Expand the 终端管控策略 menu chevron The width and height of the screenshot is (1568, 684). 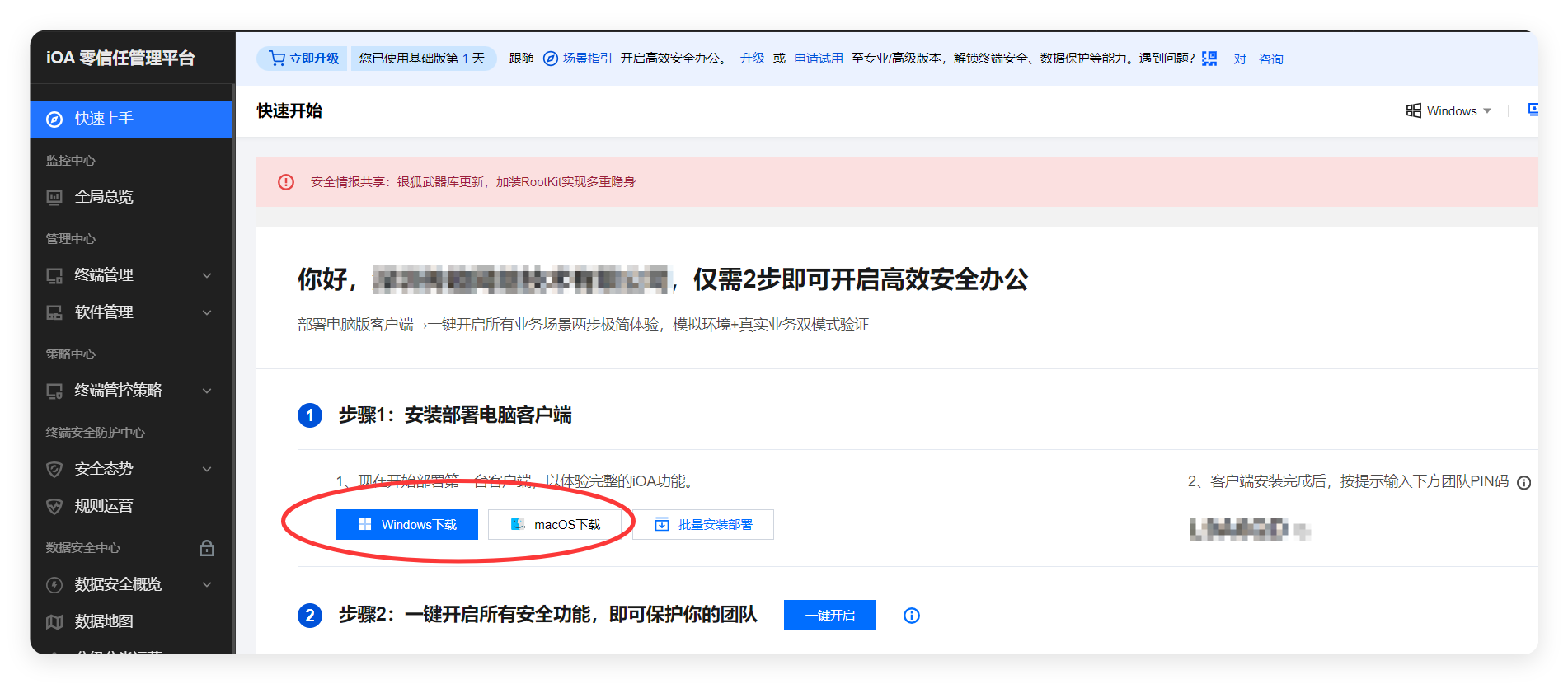(207, 391)
